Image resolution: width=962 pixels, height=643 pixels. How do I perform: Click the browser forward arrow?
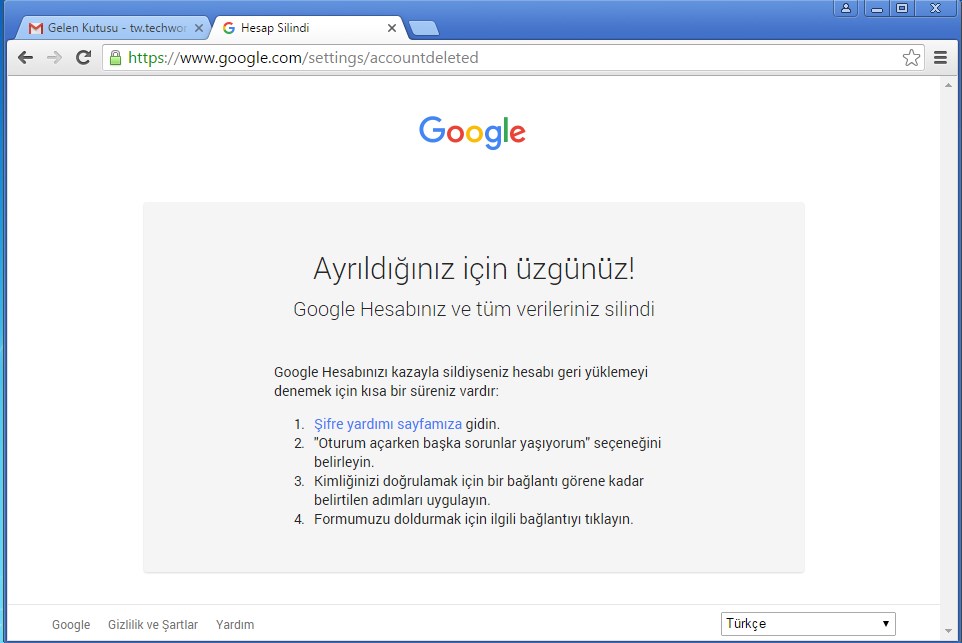tap(55, 58)
